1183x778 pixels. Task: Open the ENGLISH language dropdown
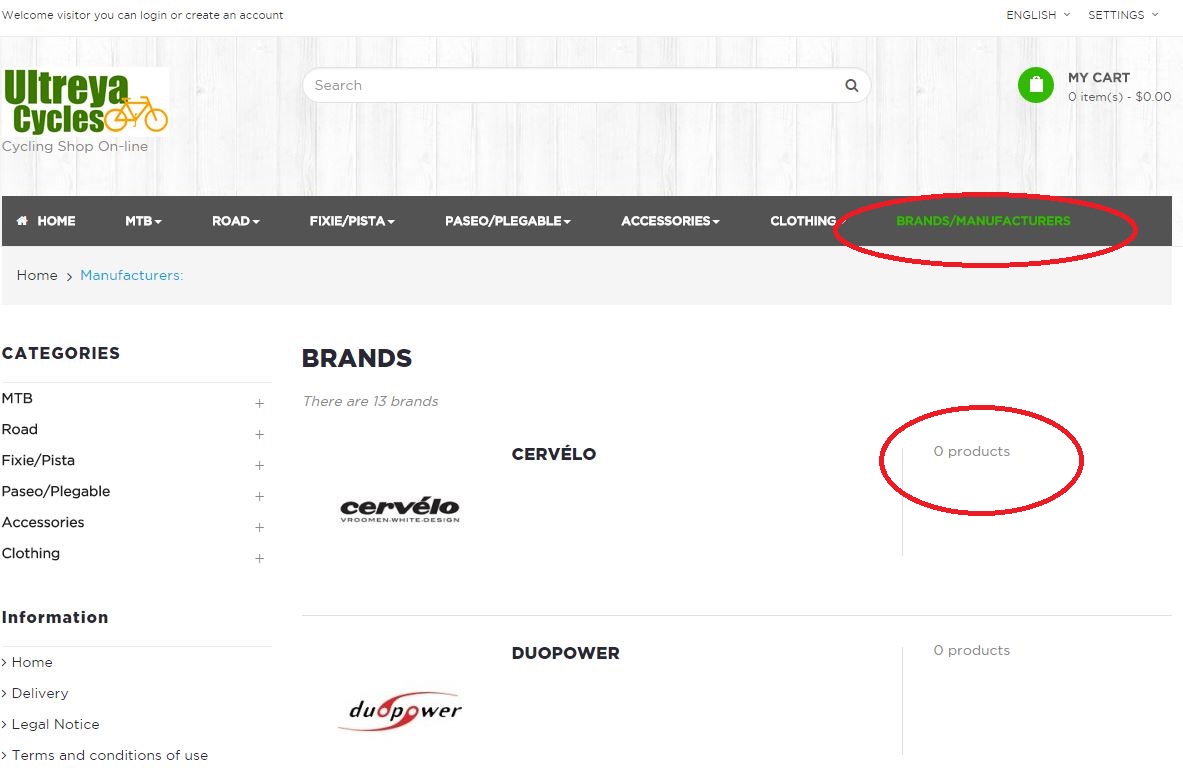pyautogui.click(x=1037, y=15)
